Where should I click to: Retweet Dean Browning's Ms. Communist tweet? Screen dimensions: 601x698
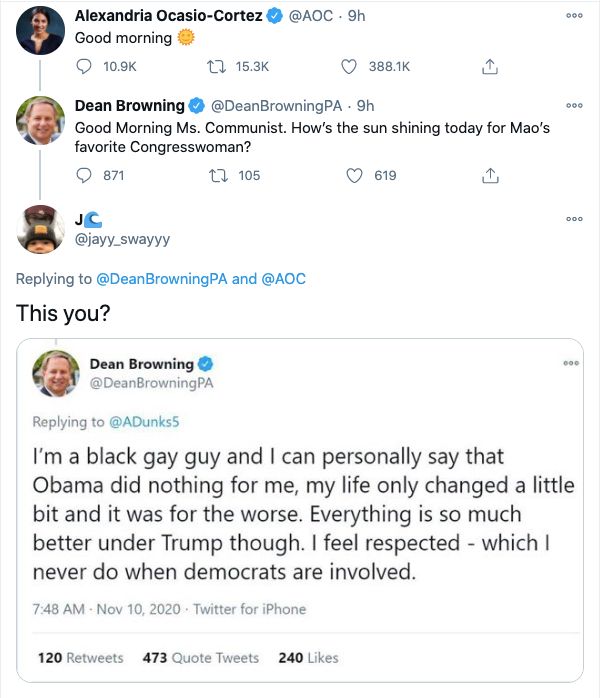(217, 175)
